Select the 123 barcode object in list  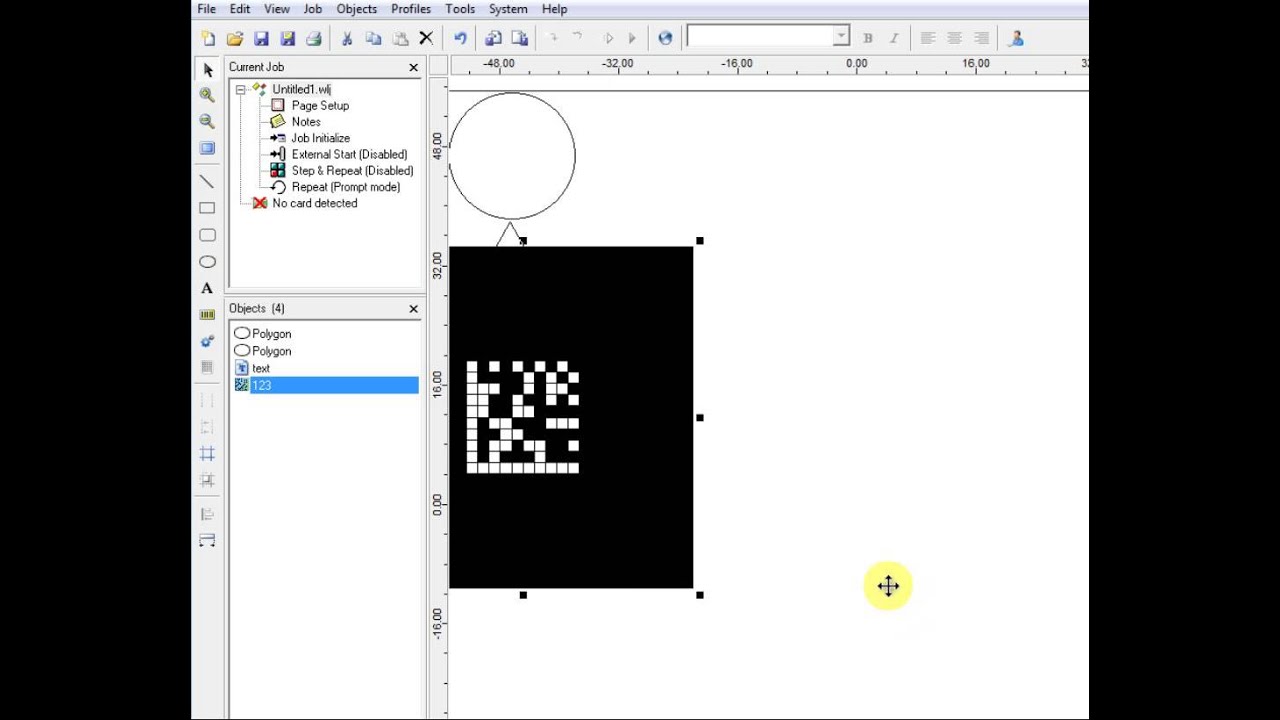click(326, 385)
